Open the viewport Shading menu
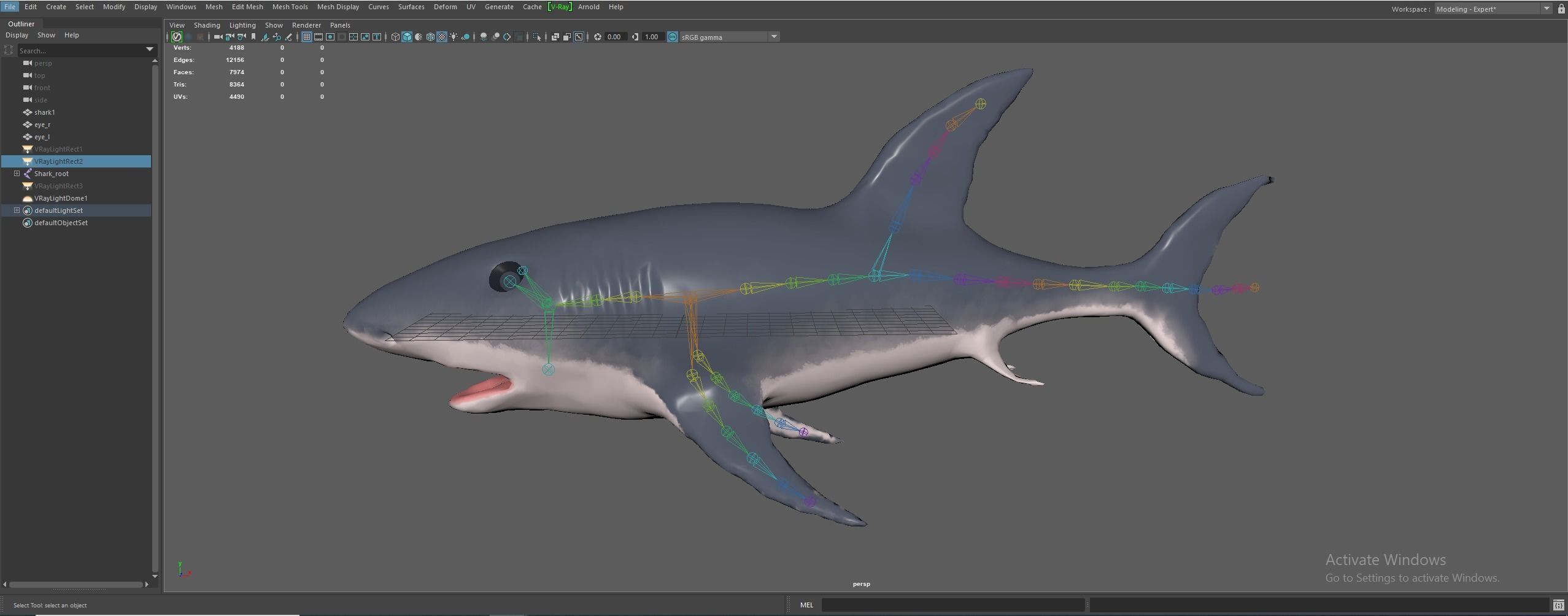Viewport: 1568px width, 616px height. (207, 25)
